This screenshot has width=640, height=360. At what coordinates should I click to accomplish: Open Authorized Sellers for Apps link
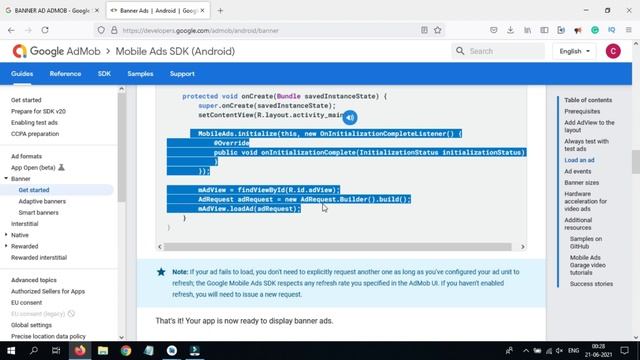(48, 291)
